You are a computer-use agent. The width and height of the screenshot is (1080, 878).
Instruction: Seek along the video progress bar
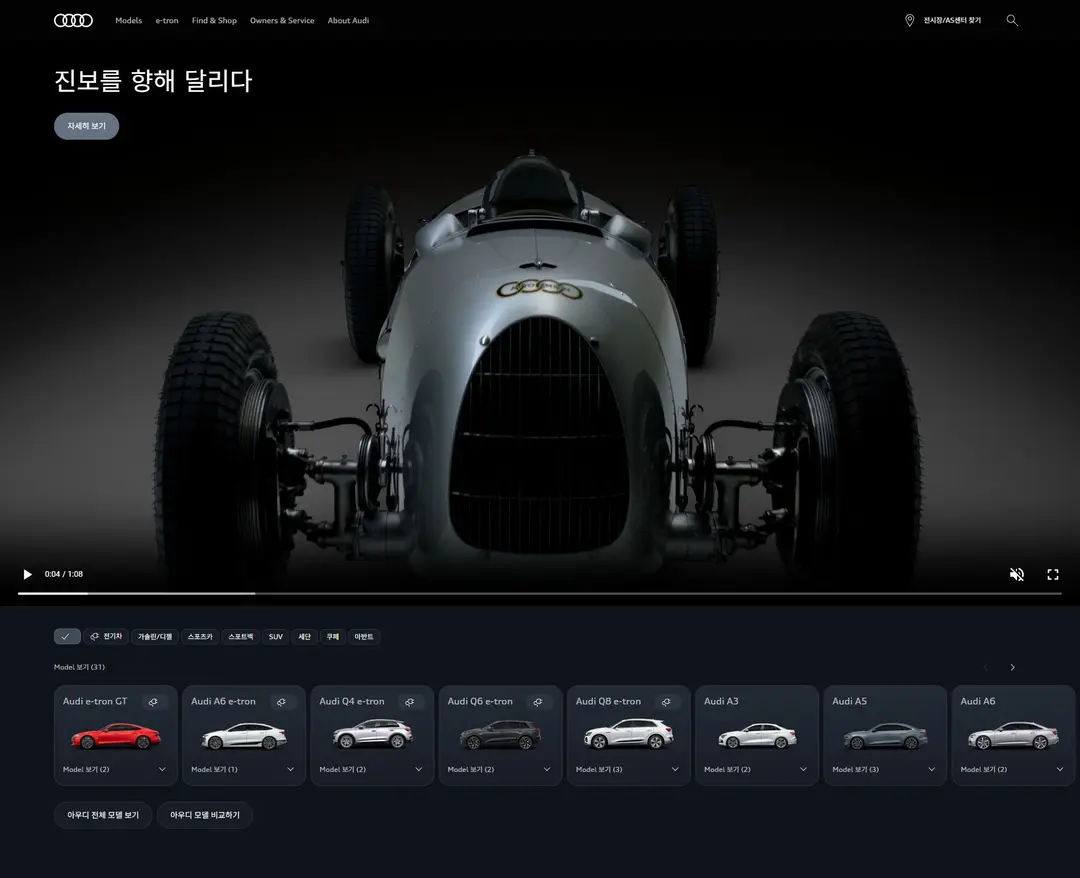pos(539,593)
